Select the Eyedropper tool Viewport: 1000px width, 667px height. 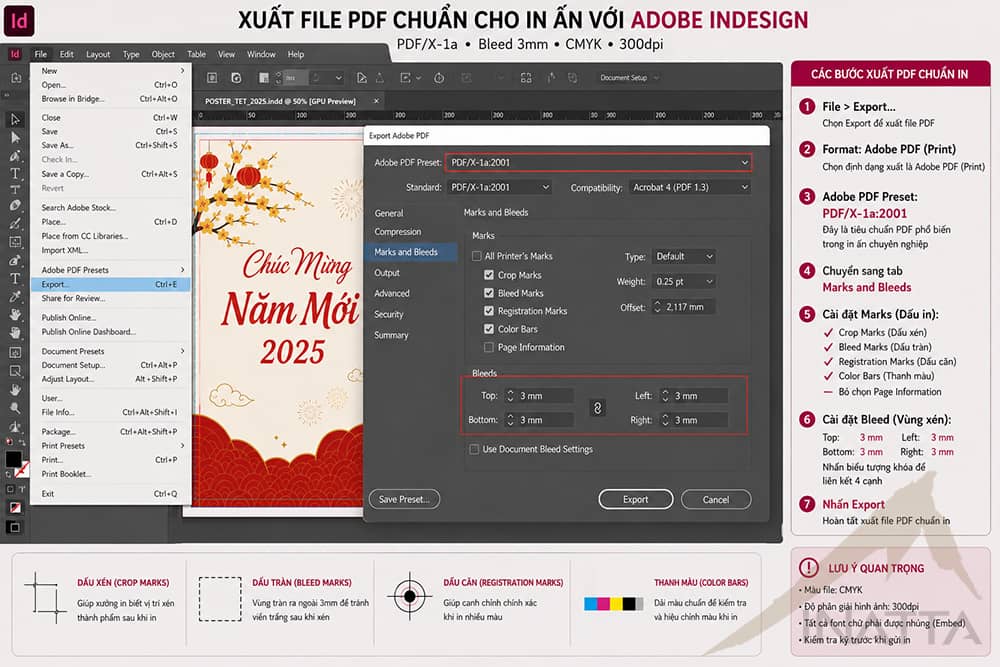(x=15, y=297)
